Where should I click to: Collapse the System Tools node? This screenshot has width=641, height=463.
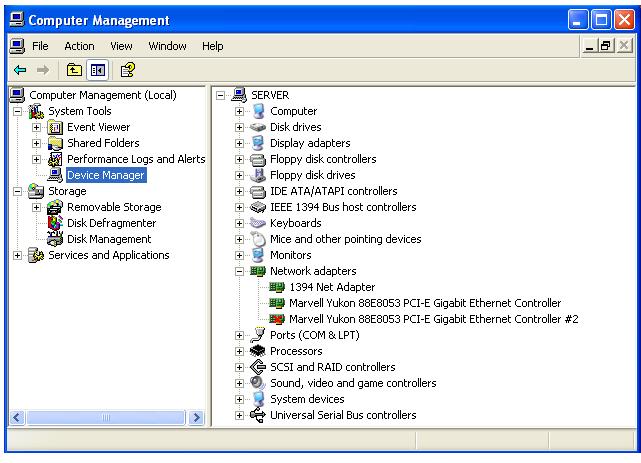(17, 112)
